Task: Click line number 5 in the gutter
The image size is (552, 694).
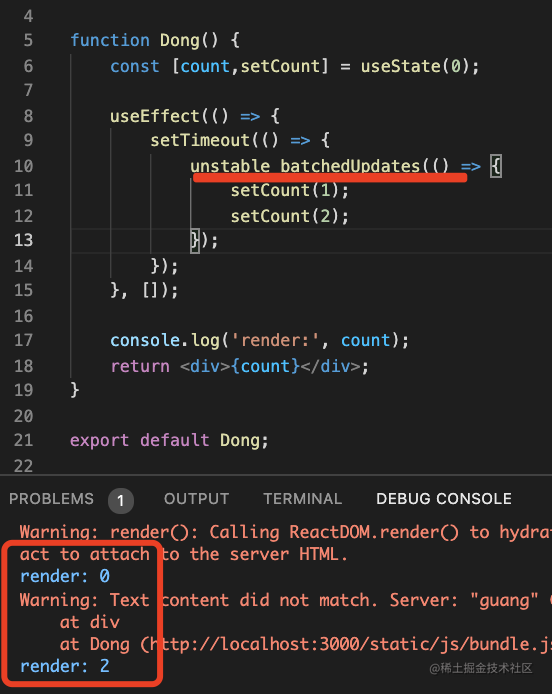Action: tap(28, 40)
